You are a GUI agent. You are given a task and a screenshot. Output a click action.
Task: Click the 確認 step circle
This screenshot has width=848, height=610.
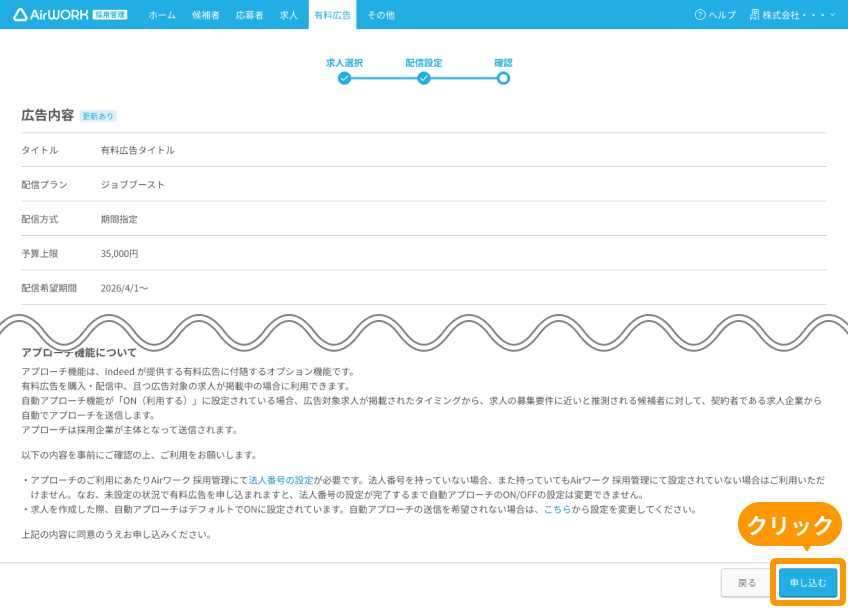[504, 78]
